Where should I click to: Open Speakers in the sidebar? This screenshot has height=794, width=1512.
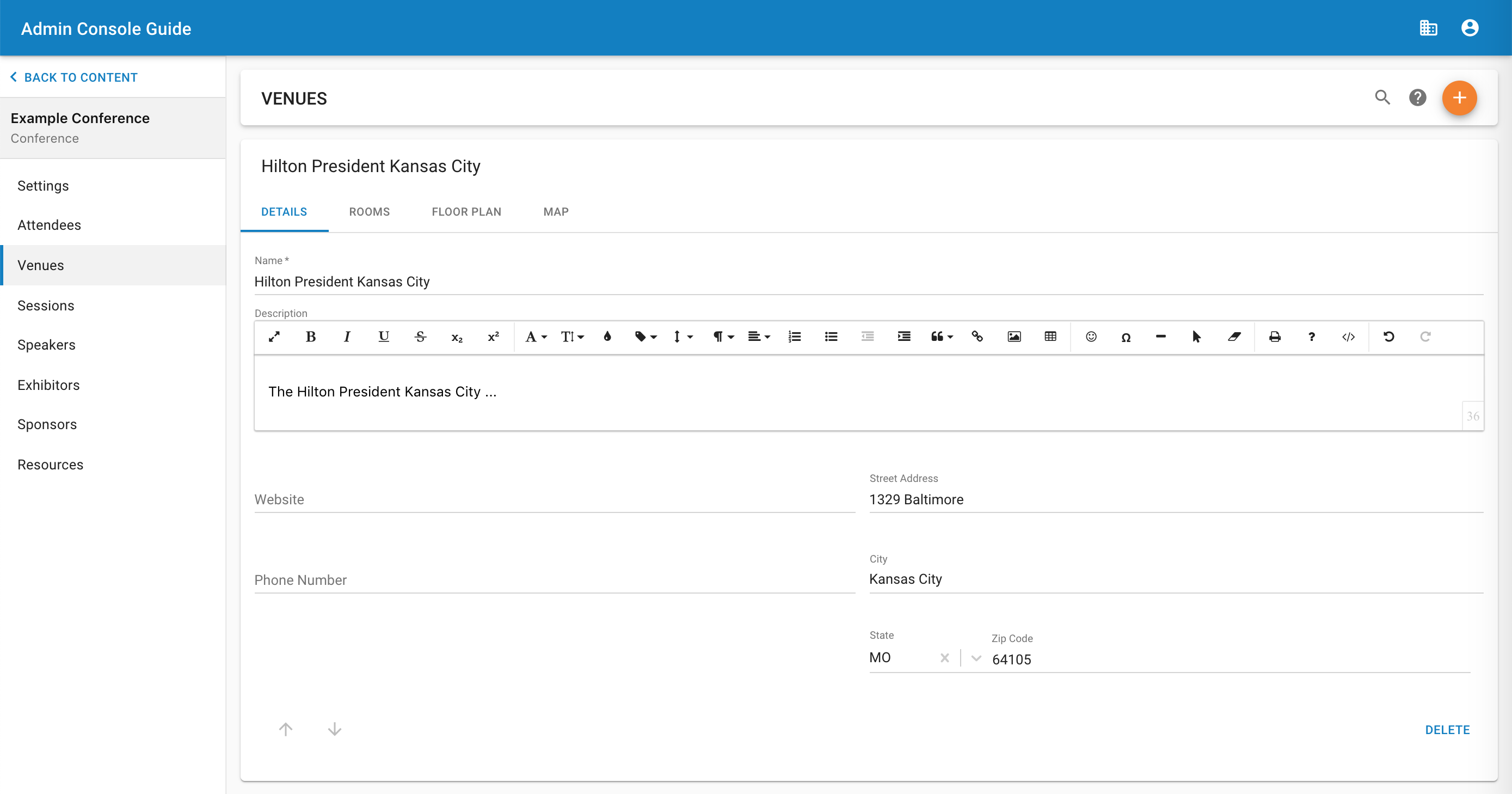coord(113,345)
